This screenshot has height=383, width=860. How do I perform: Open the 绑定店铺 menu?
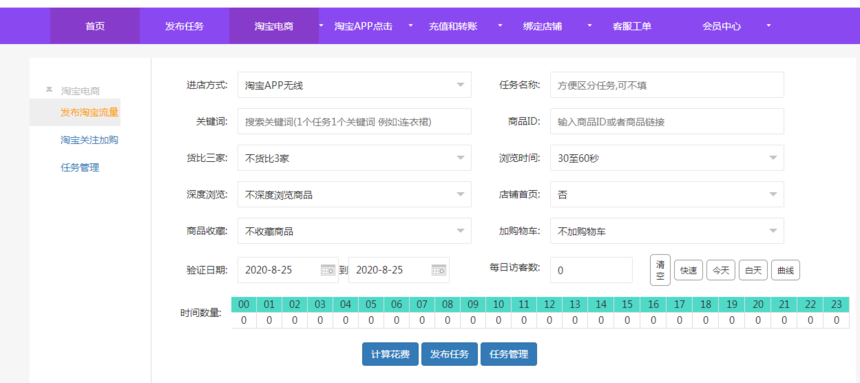tap(542, 26)
